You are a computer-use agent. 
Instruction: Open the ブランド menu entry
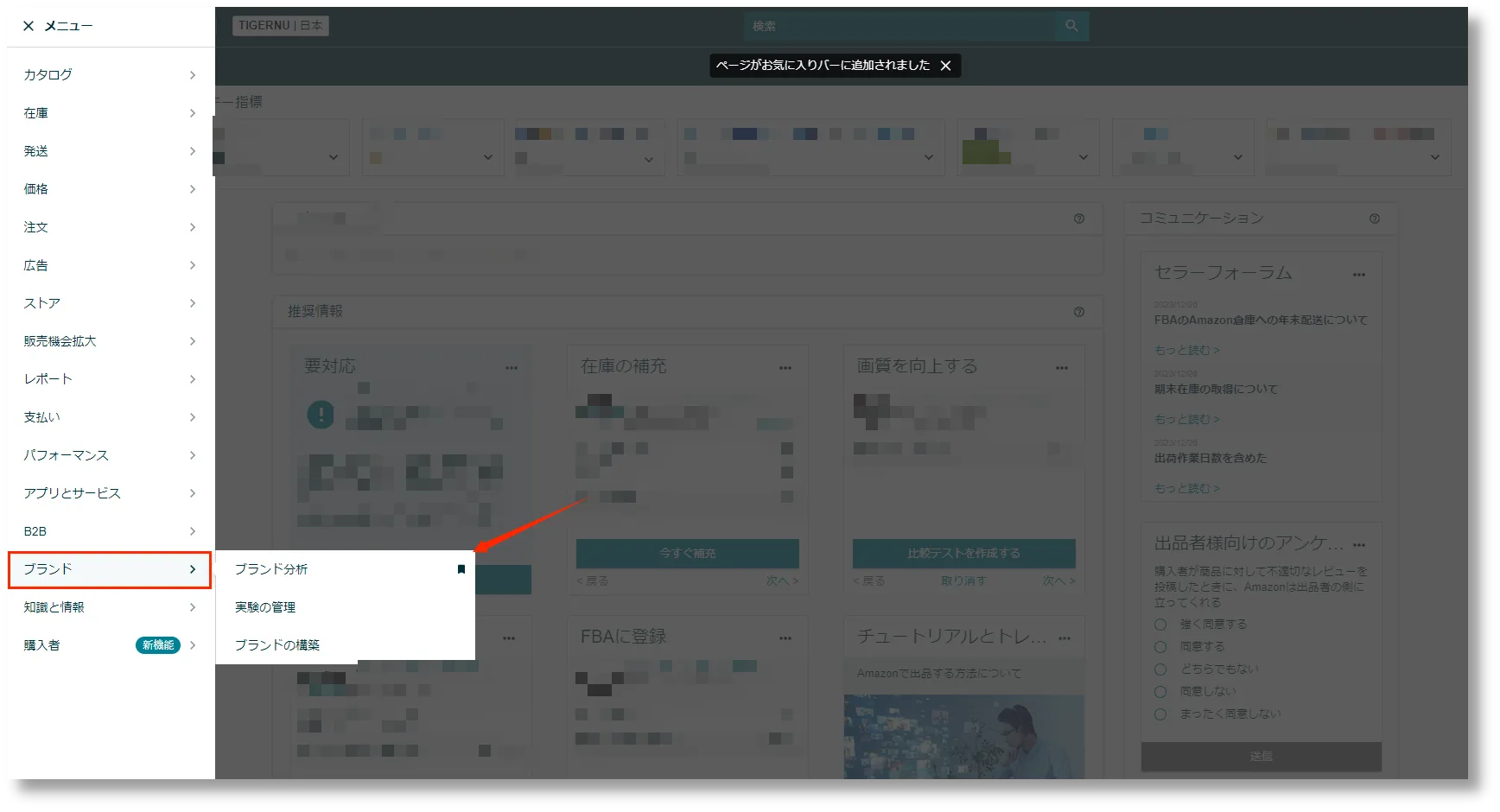[110, 570]
